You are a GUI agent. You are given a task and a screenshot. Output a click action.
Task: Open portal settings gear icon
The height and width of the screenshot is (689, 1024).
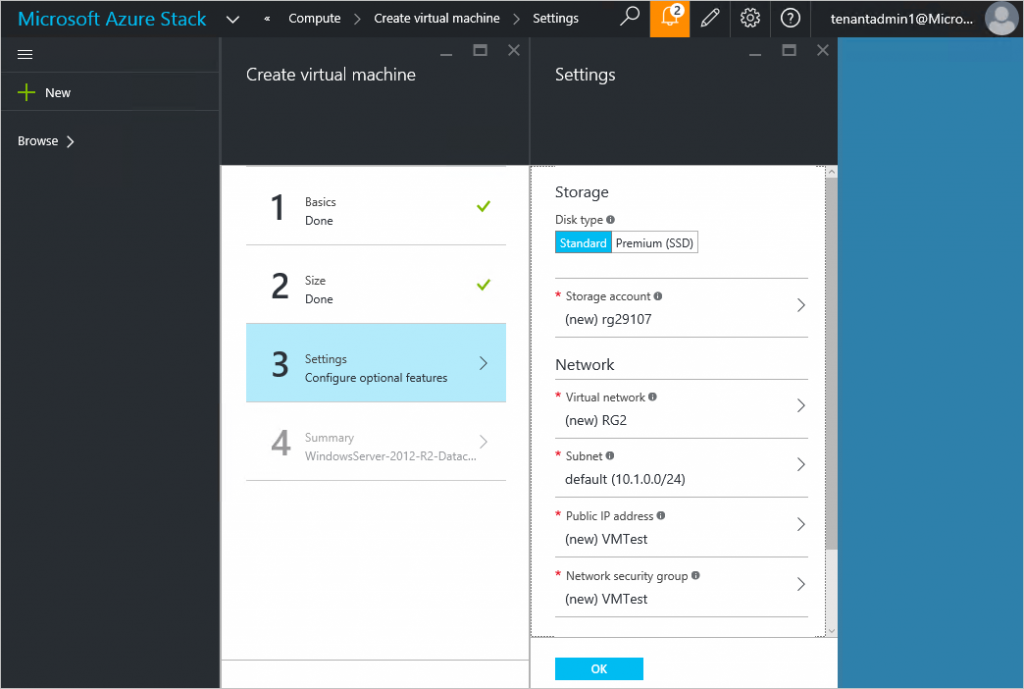point(750,18)
